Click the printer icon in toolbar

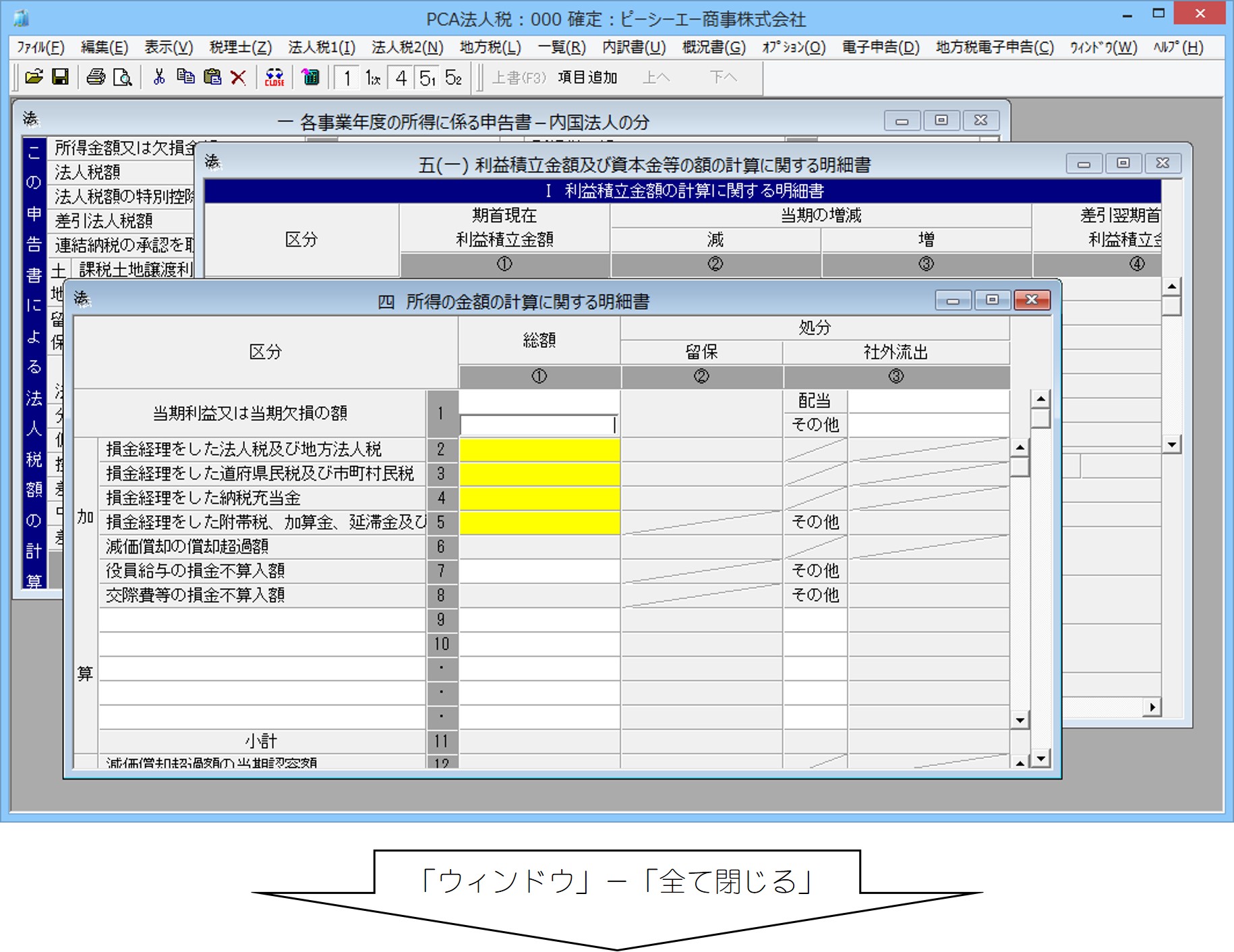coord(96,77)
